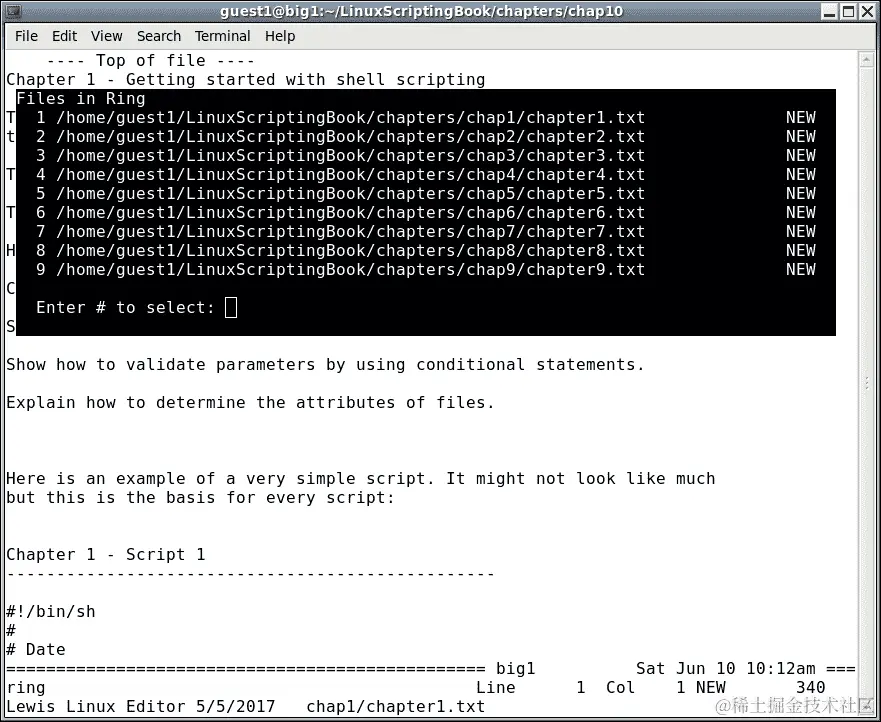
Task: Select ring entry 2 chapter2.txt path
Action: click(350, 137)
